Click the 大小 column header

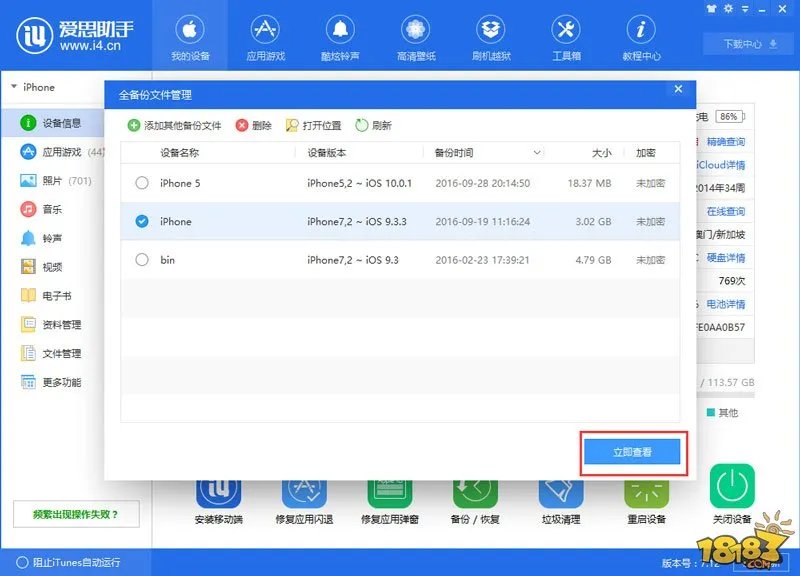pos(601,153)
